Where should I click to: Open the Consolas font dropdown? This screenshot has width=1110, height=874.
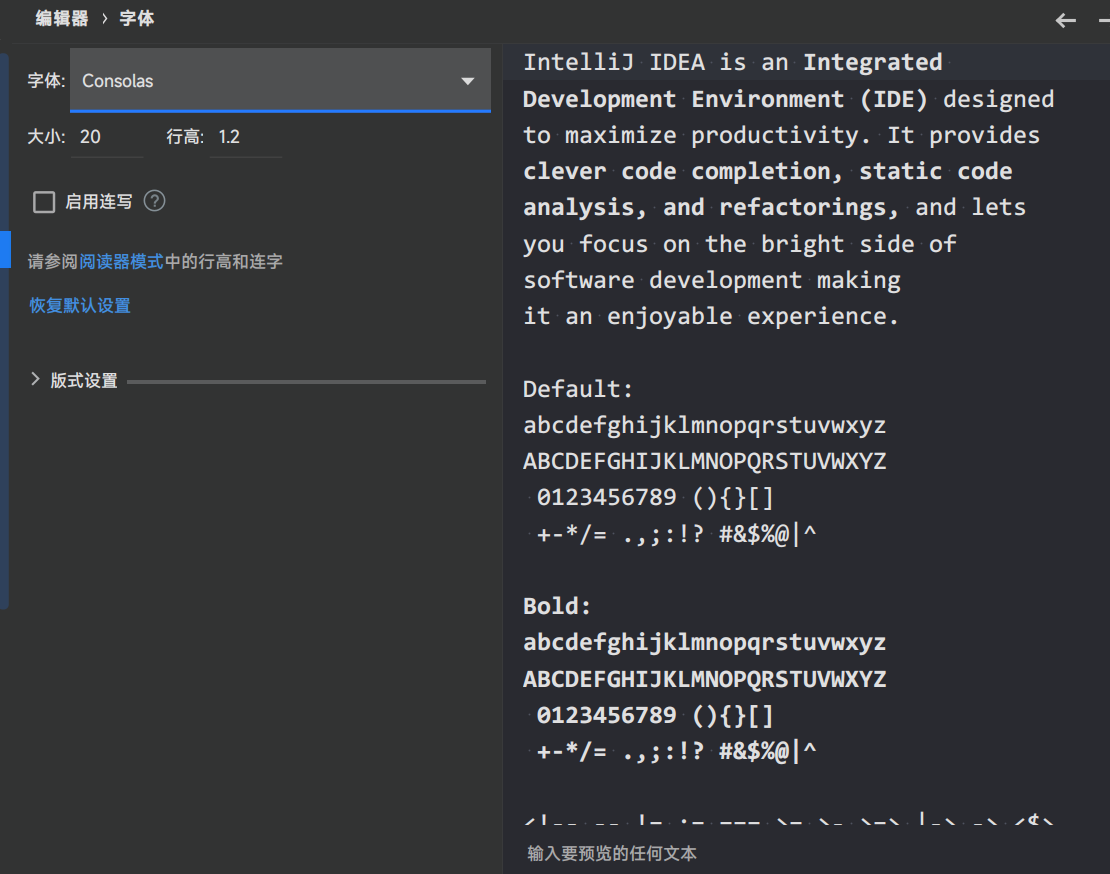280,80
